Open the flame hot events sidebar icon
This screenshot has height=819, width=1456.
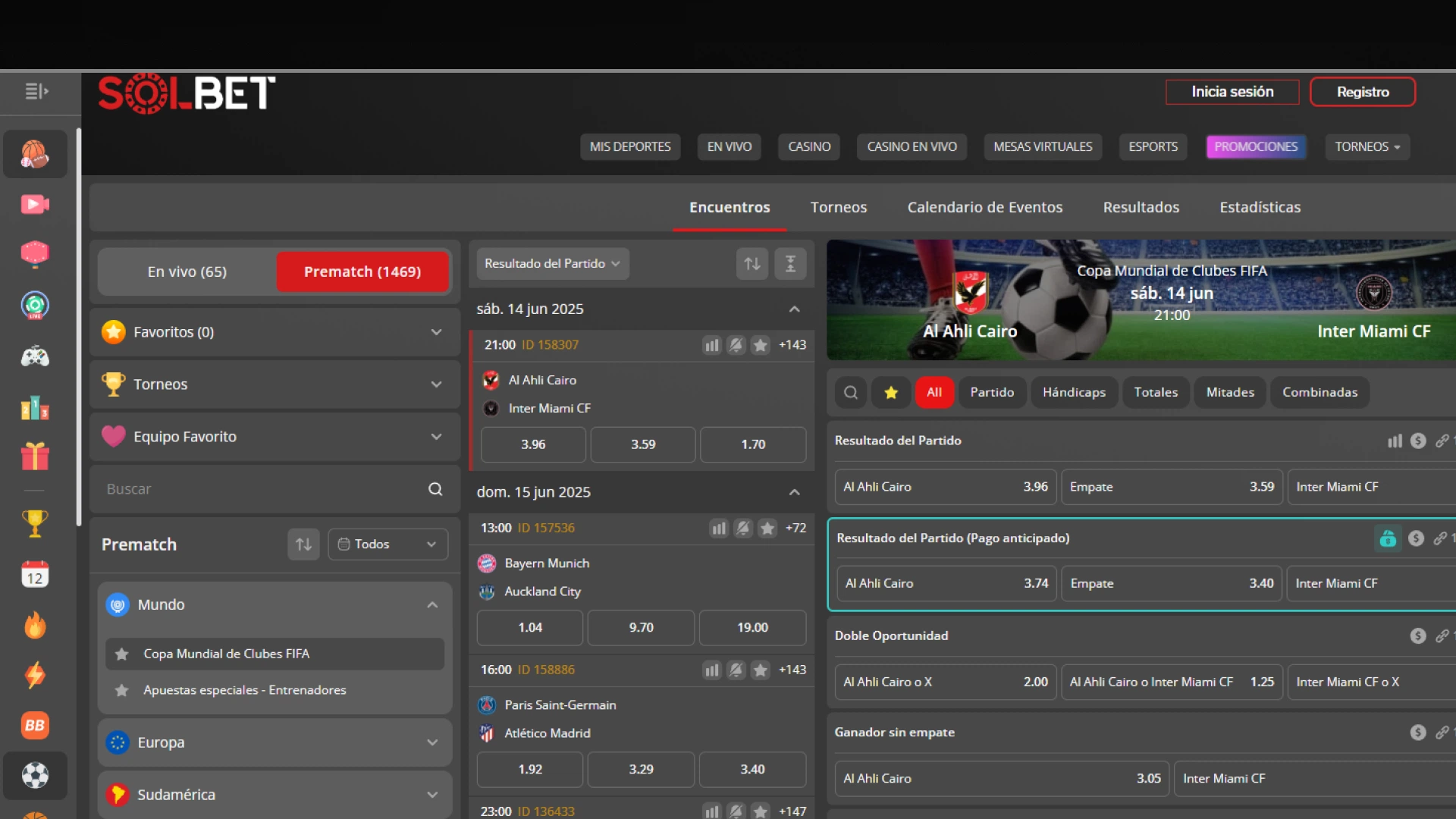[x=35, y=626]
